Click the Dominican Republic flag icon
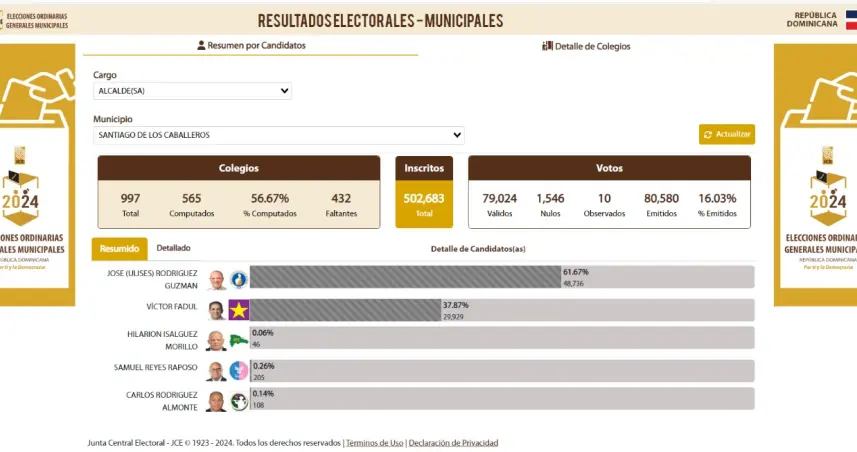This screenshot has width=857, height=452. [x=850, y=18]
